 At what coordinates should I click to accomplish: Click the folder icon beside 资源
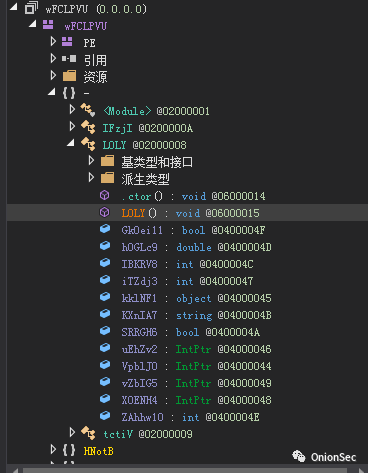click(x=69, y=76)
